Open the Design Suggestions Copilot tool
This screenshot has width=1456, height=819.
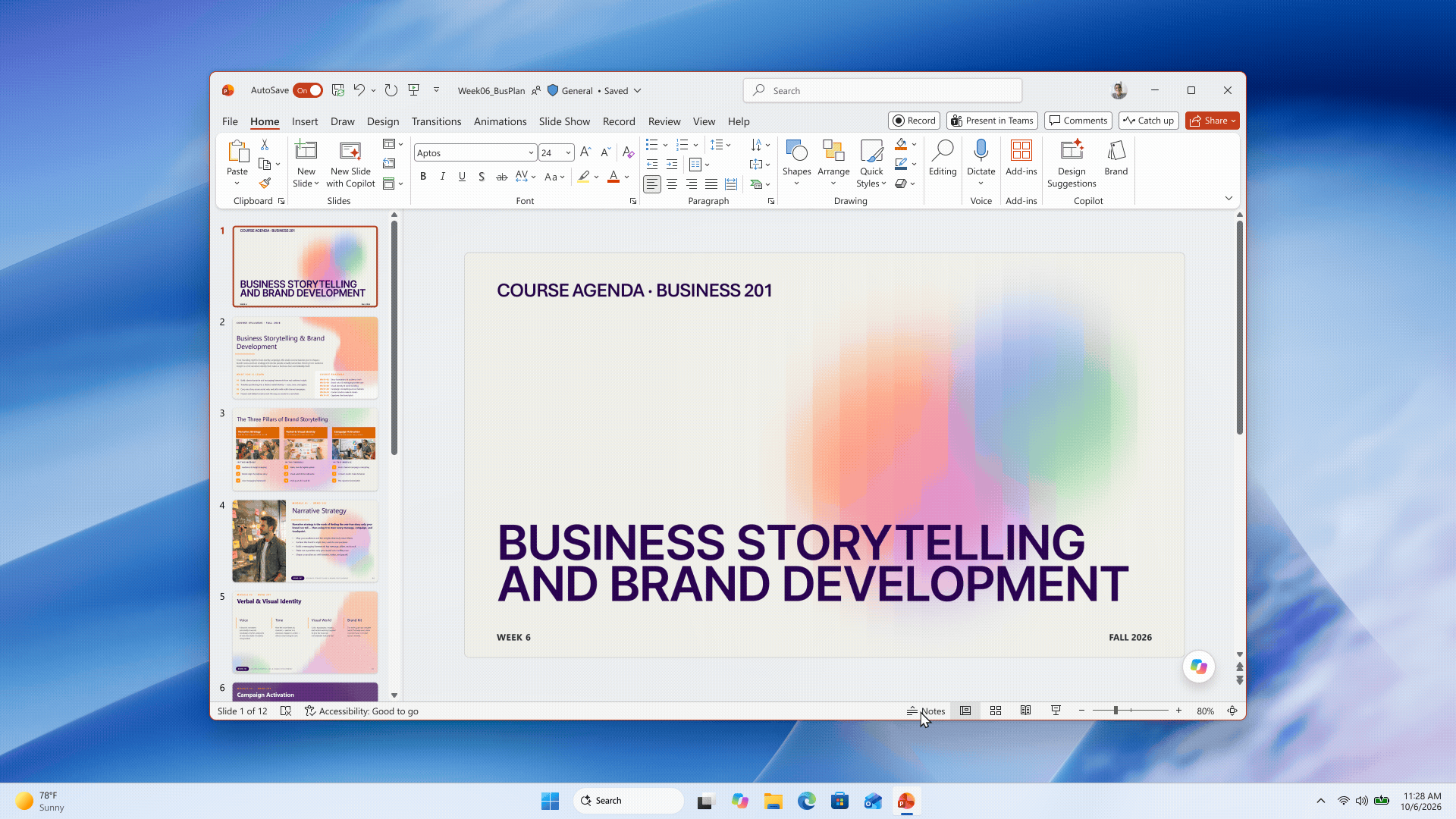click(x=1072, y=163)
